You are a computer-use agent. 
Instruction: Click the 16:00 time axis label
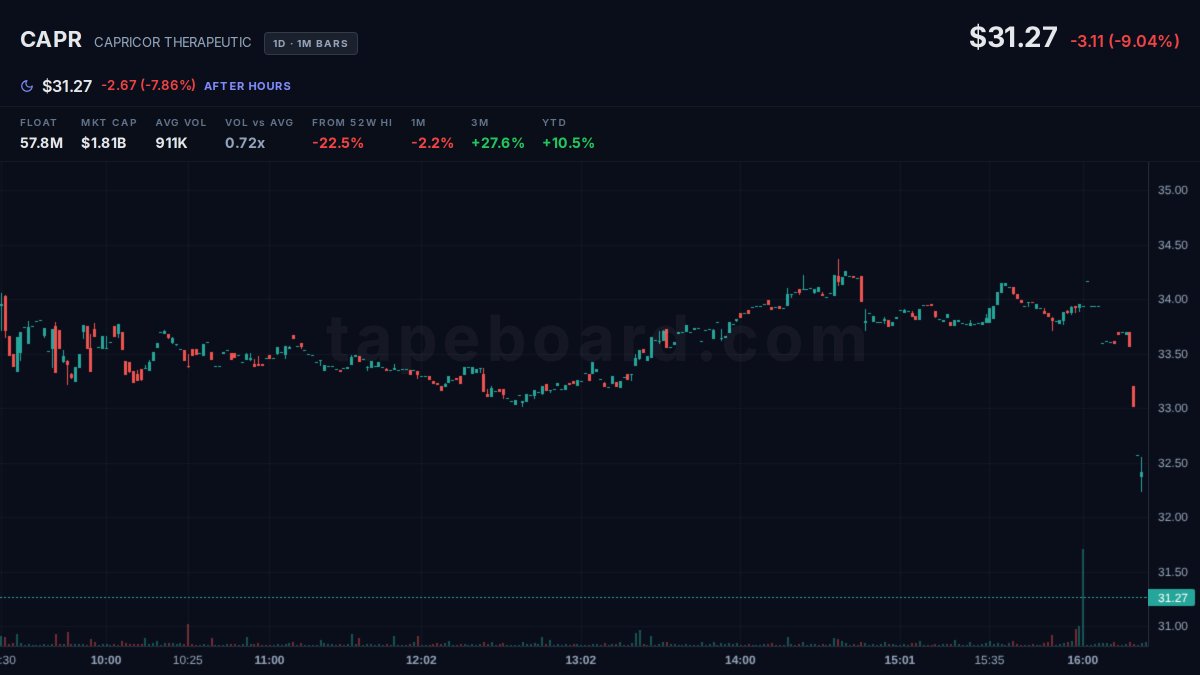pos(1082,660)
